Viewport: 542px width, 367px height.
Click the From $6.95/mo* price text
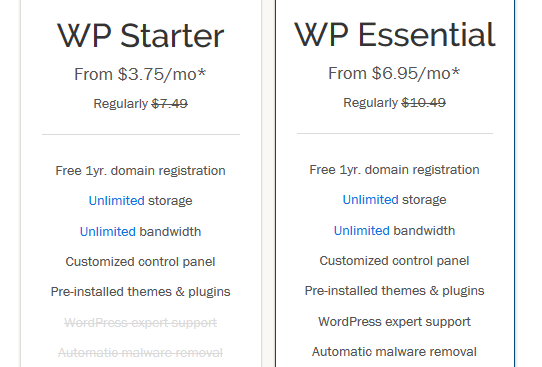[394, 73]
